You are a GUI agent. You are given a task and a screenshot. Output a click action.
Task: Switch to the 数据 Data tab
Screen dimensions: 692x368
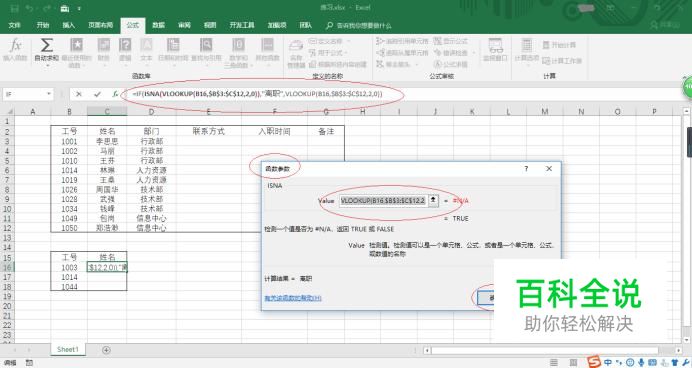pyautogui.click(x=158, y=25)
